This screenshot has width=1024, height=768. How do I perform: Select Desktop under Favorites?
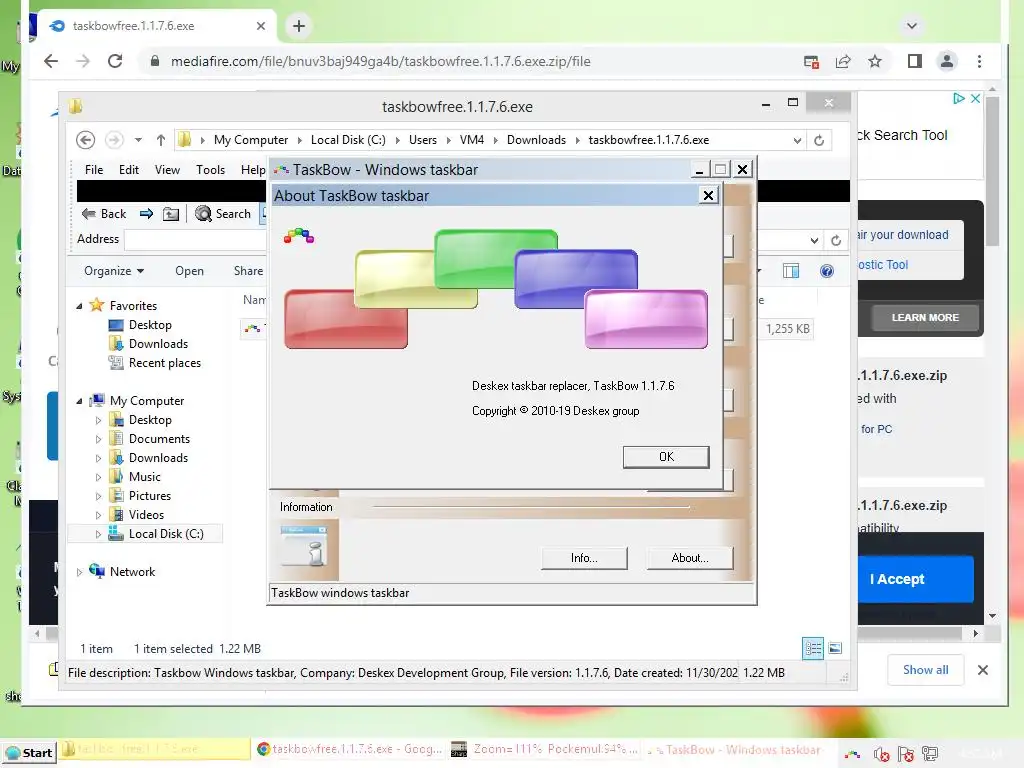pyautogui.click(x=150, y=325)
